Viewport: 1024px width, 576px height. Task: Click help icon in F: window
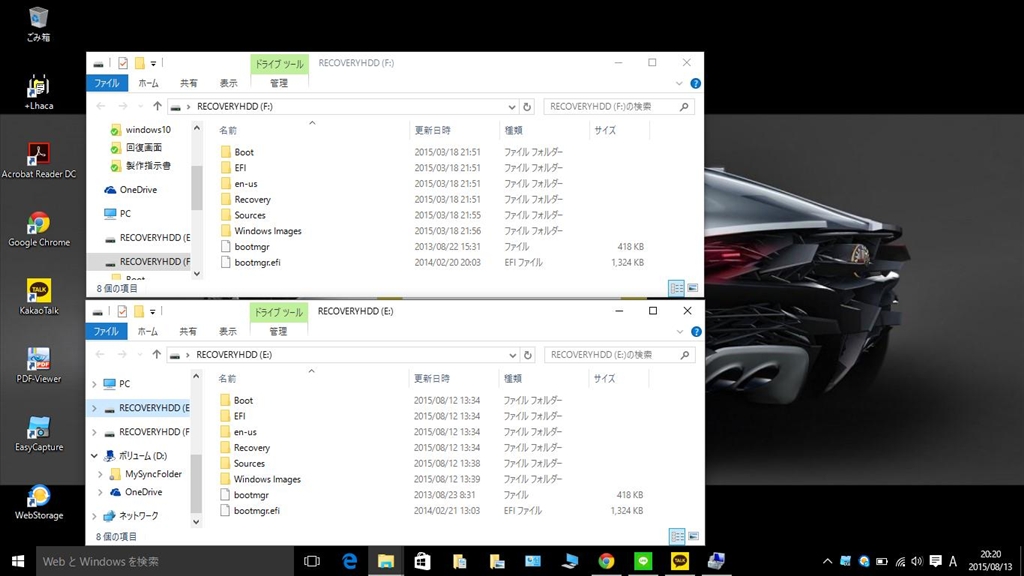[x=696, y=84]
